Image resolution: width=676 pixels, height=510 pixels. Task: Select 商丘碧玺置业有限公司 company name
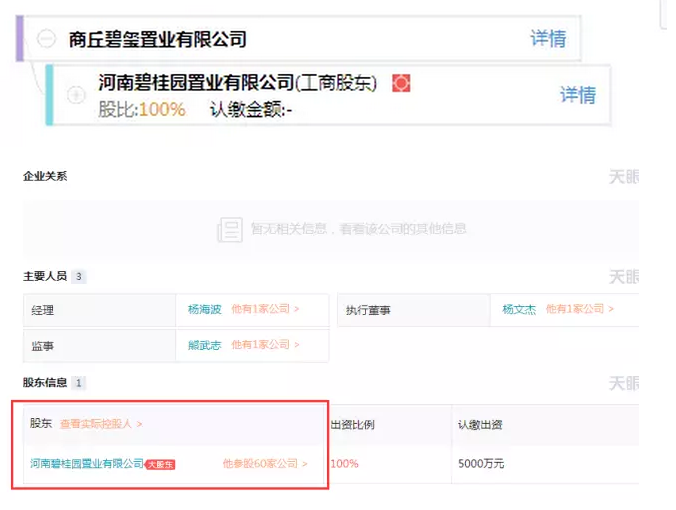click(x=158, y=39)
